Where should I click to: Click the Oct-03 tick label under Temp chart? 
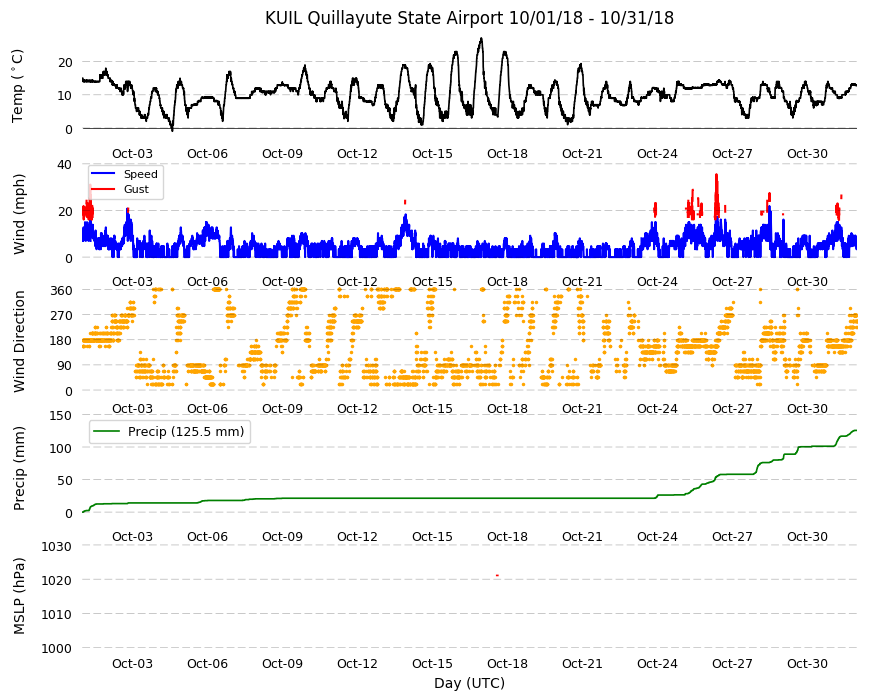132,154
